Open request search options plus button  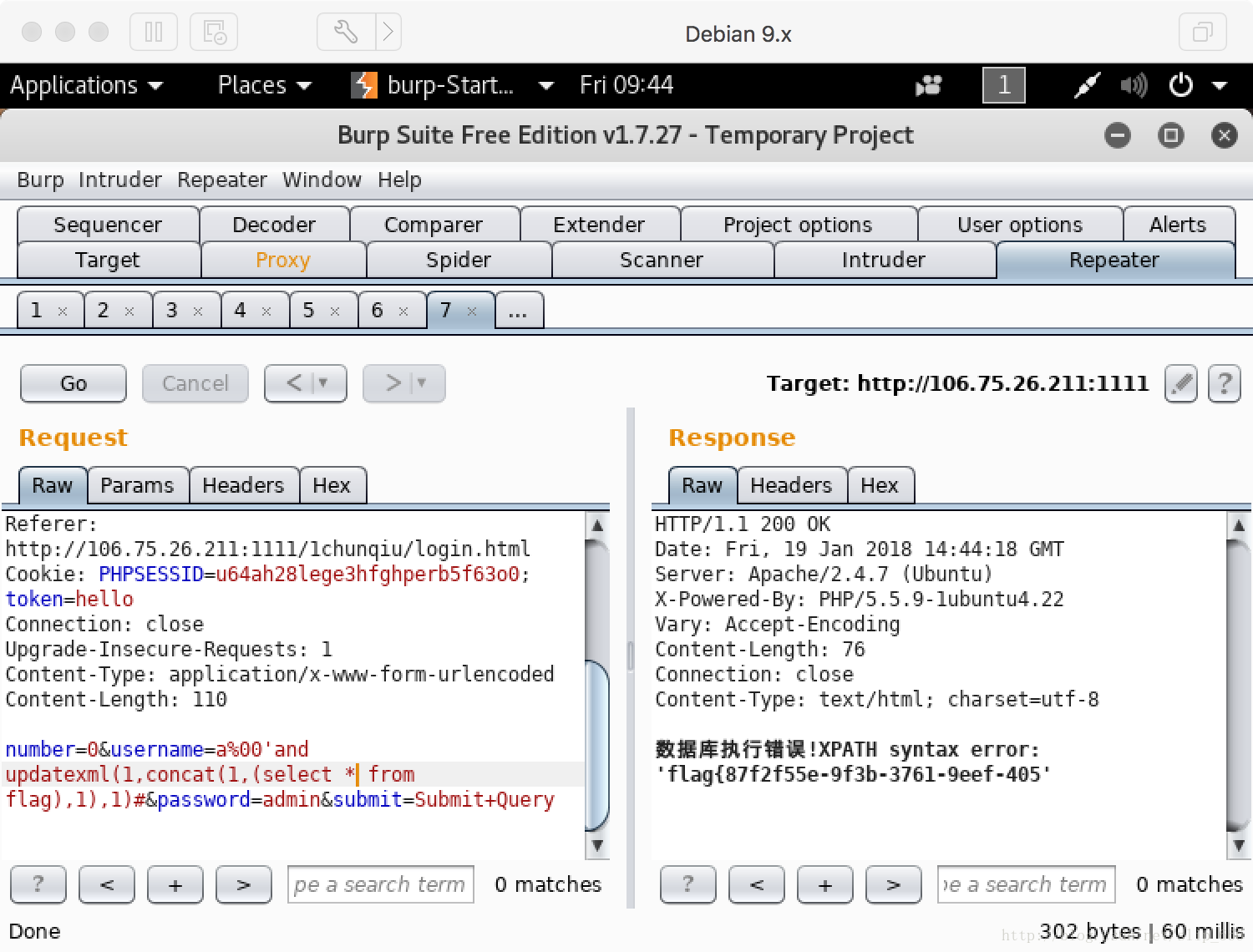coord(175,884)
